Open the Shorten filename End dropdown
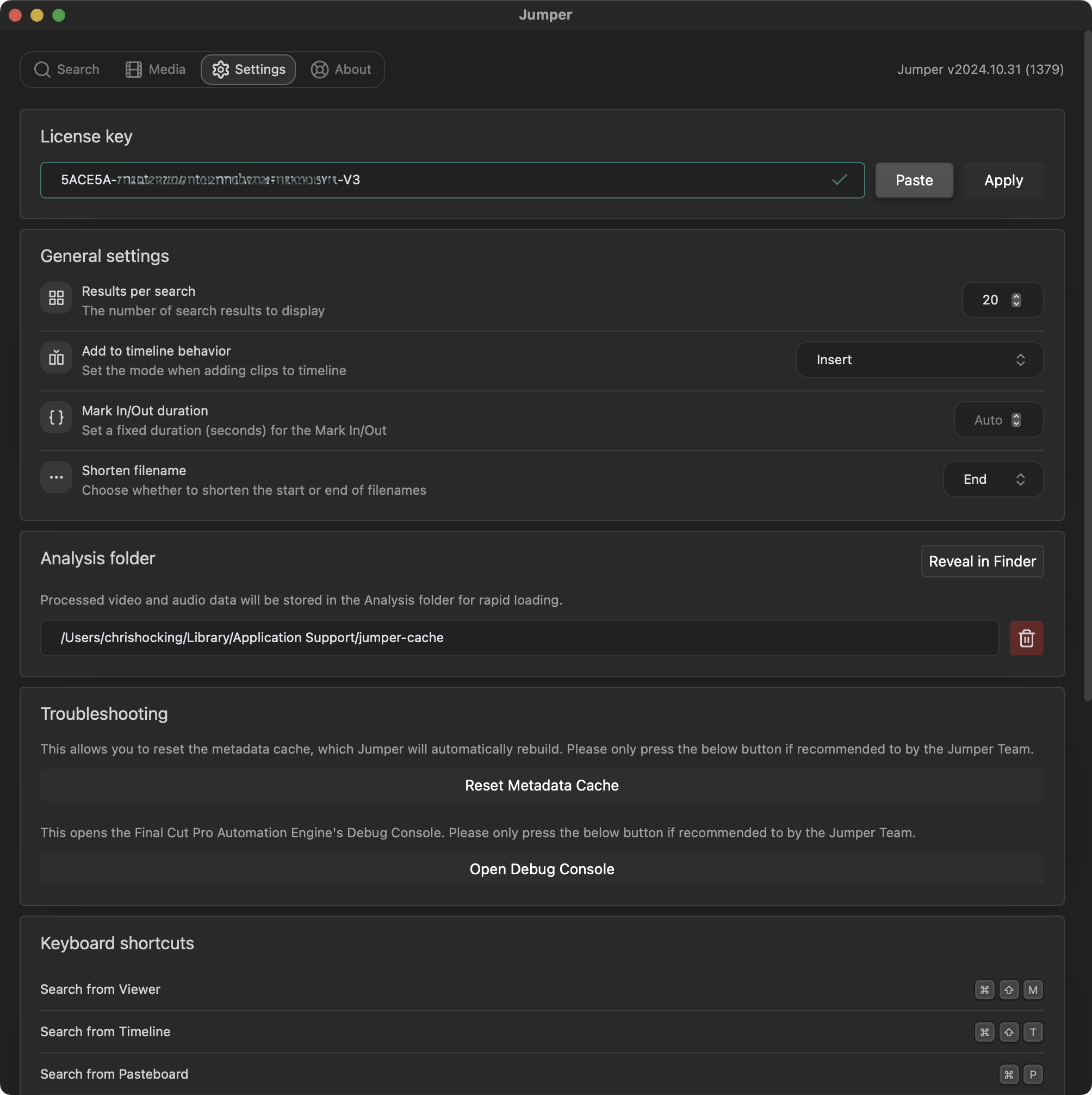 pos(992,480)
